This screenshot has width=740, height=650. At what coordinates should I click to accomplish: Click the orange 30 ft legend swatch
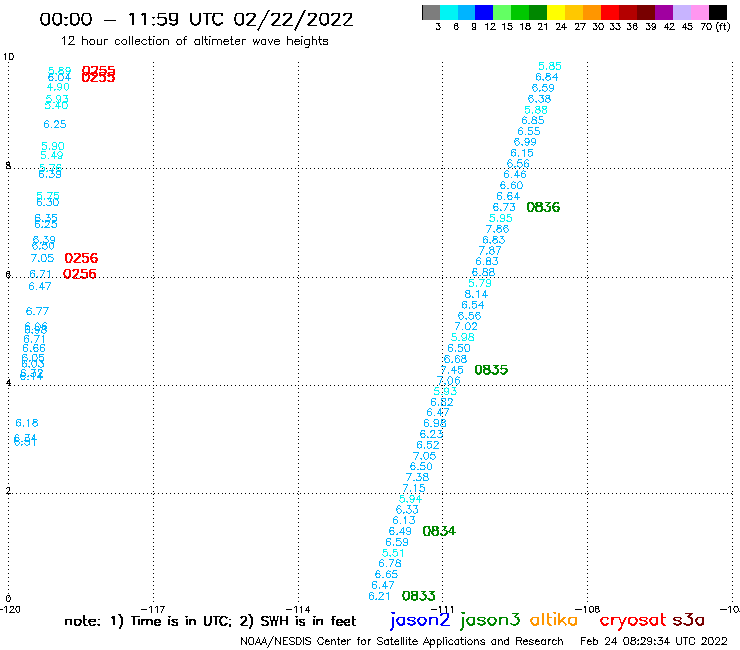pyautogui.click(x=592, y=12)
